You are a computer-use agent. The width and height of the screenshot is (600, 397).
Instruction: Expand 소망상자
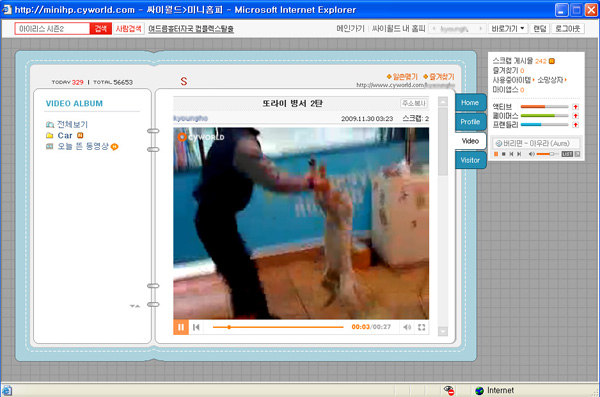[x=551, y=80]
